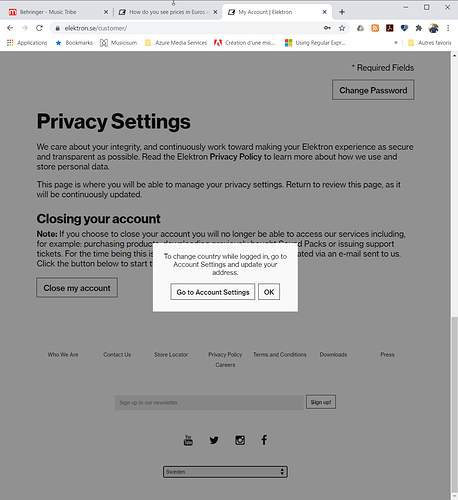Expand the hidden bookmarks chevron
The width and height of the screenshot is (458, 500).
click(x=396, y=43)
